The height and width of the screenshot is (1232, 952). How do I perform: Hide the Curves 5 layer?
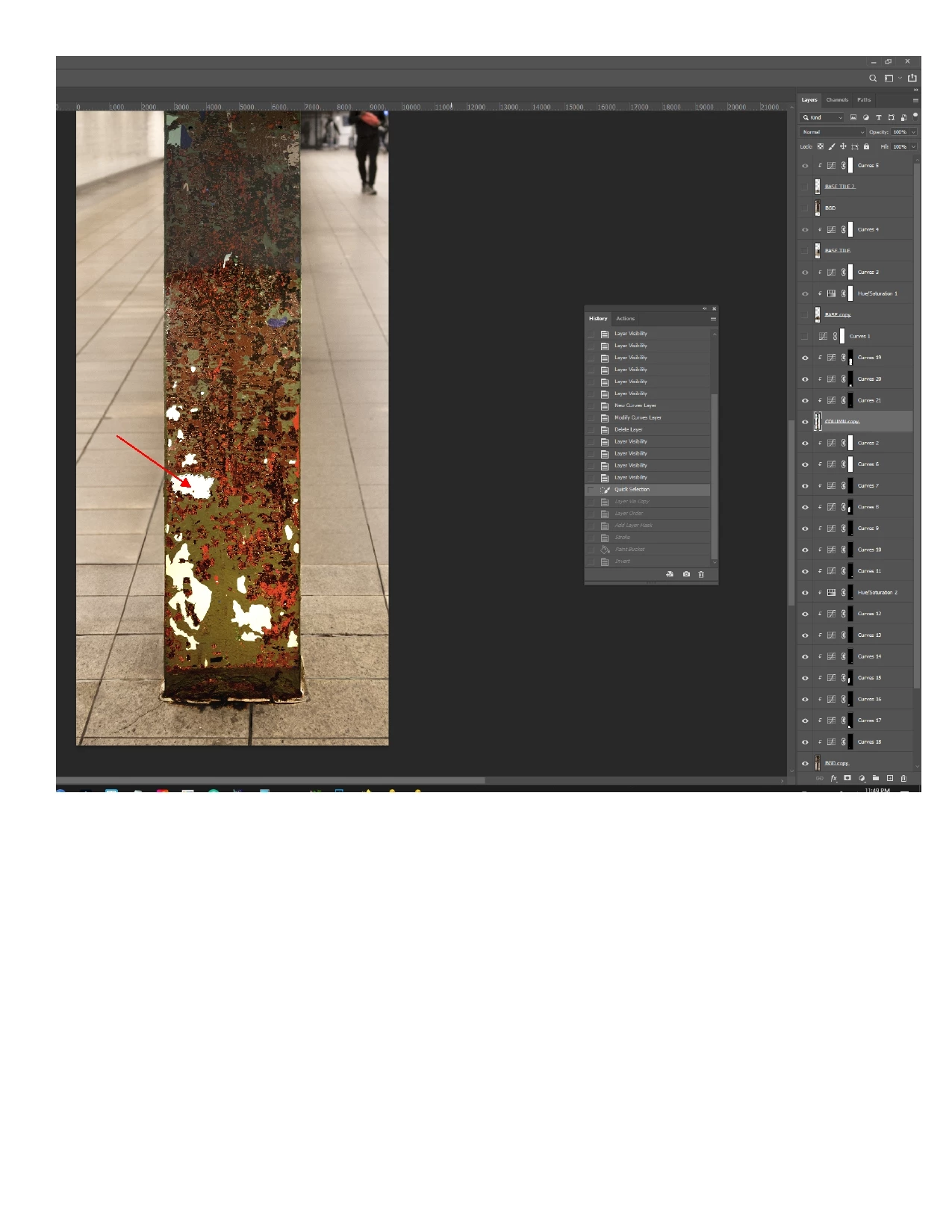[x=805, y=166]
